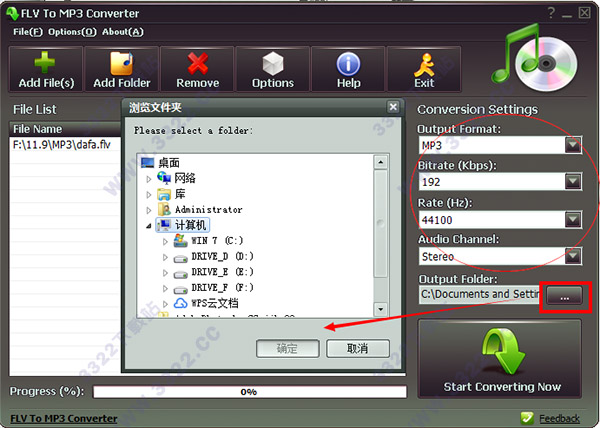Open the File(F) menu
The image size is (600, 428).
[x=28, y=32]
